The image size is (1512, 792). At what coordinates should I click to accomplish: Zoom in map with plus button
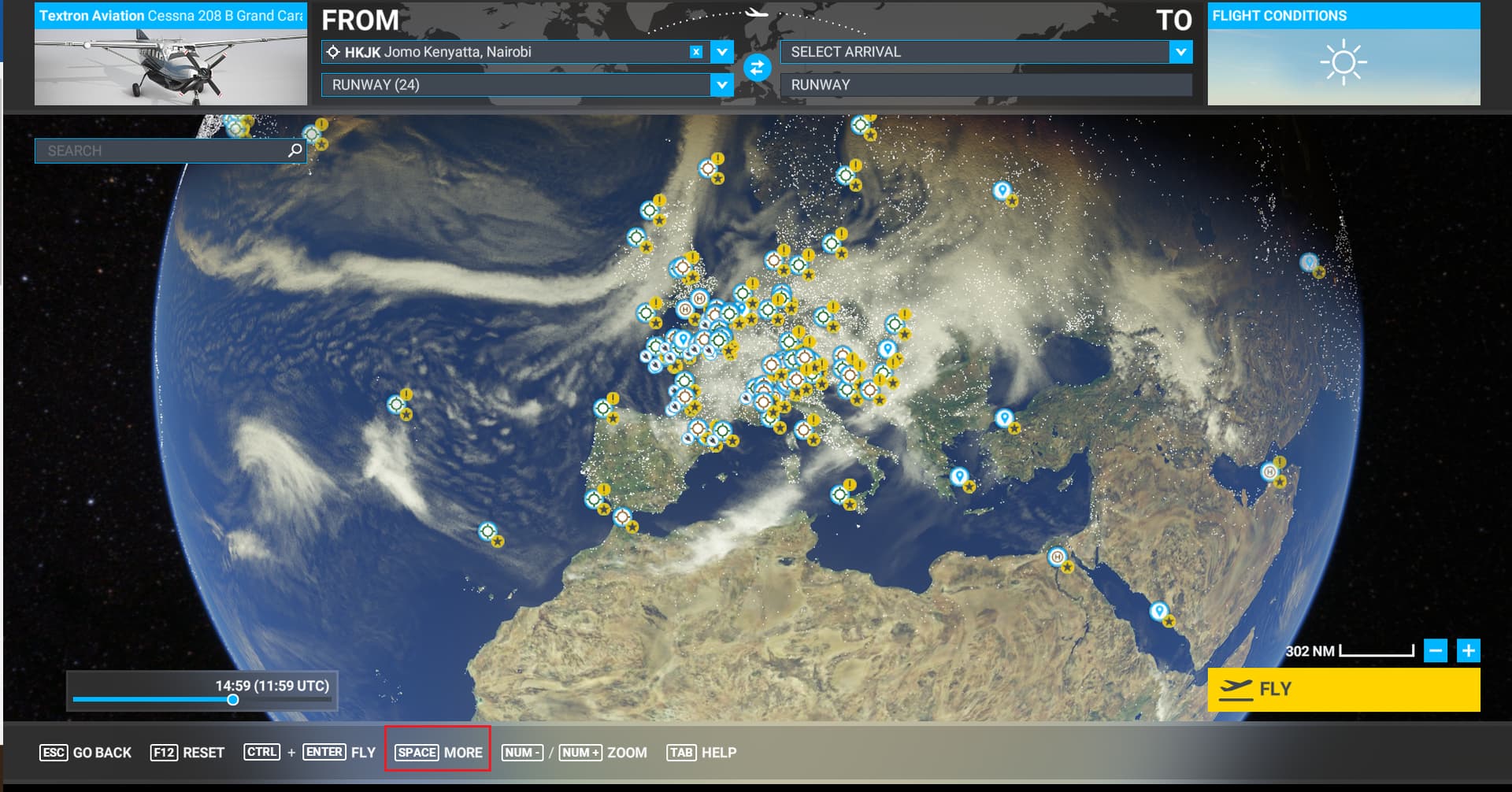(x=1469, y=651)
